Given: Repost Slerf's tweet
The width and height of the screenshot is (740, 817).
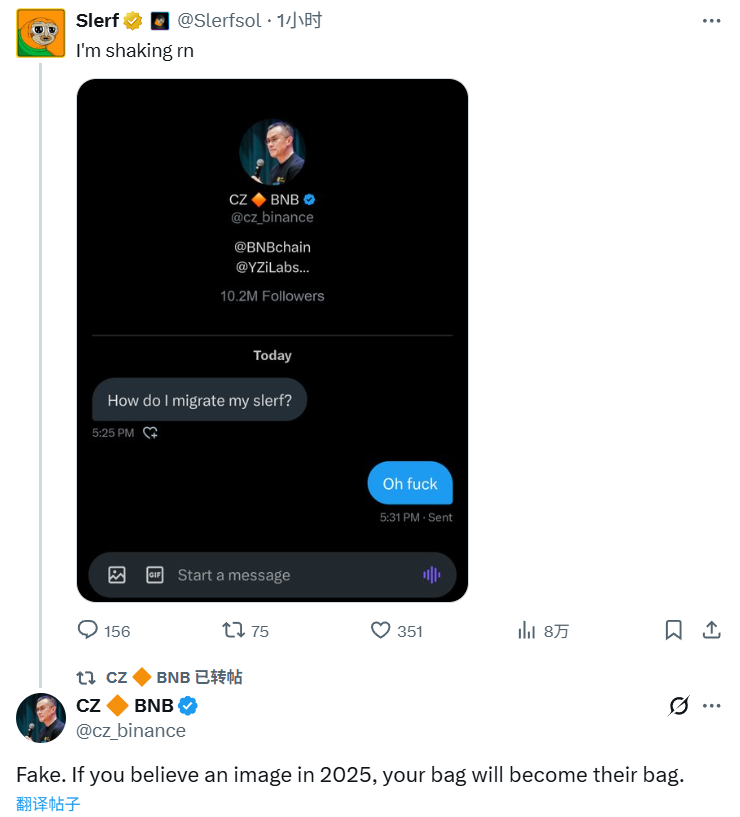Looking at the screenshot, I should click(x=233, y=630).
